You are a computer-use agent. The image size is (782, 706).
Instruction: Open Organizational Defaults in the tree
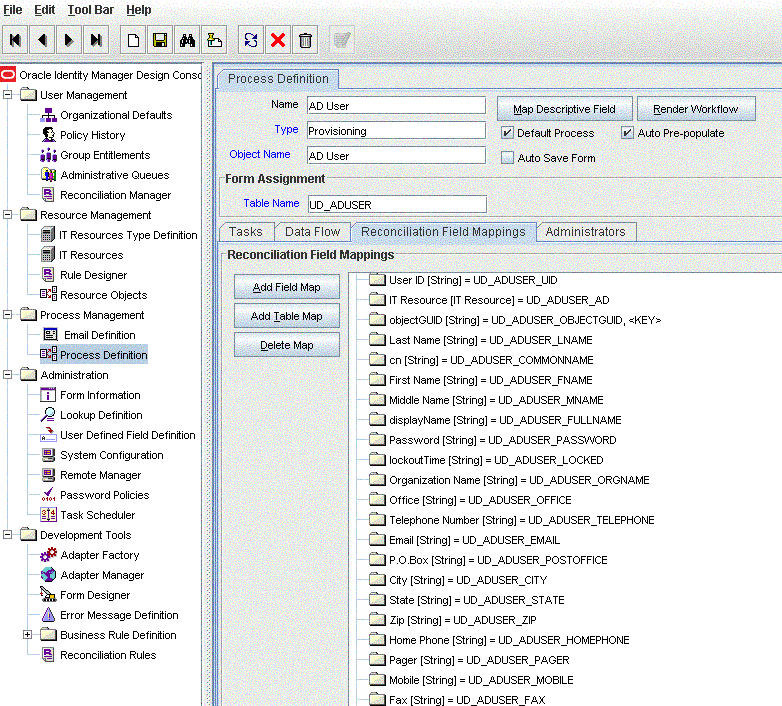point(116,115)
